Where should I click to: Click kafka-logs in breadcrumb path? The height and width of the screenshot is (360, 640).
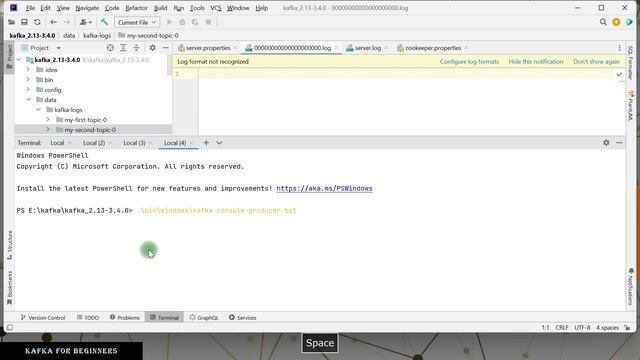[x=97, y=36]
